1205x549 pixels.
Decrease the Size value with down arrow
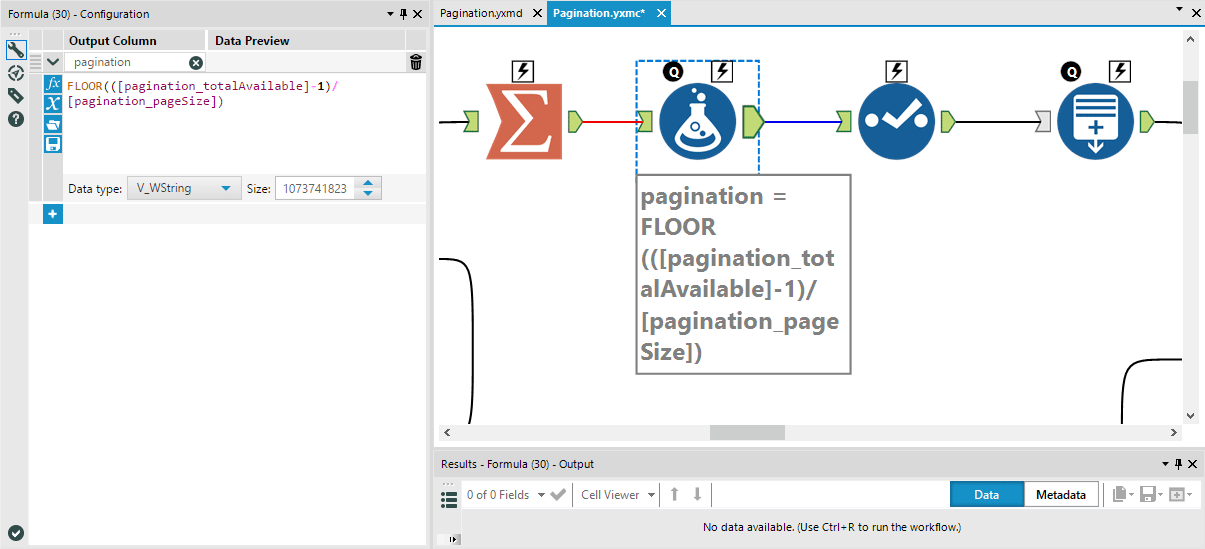coord(369,193)
